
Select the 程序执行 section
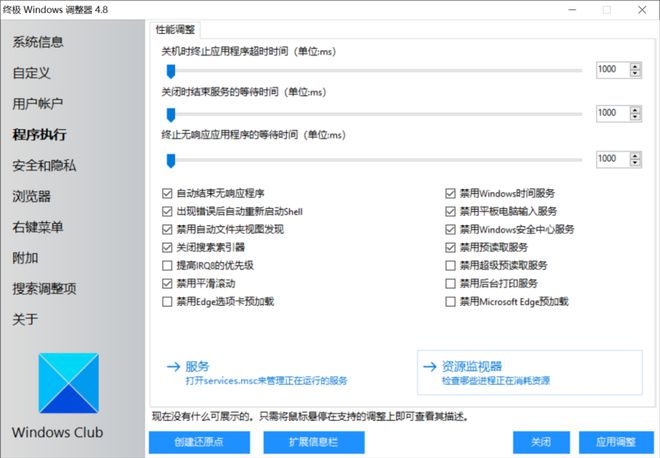click(39, 134)
